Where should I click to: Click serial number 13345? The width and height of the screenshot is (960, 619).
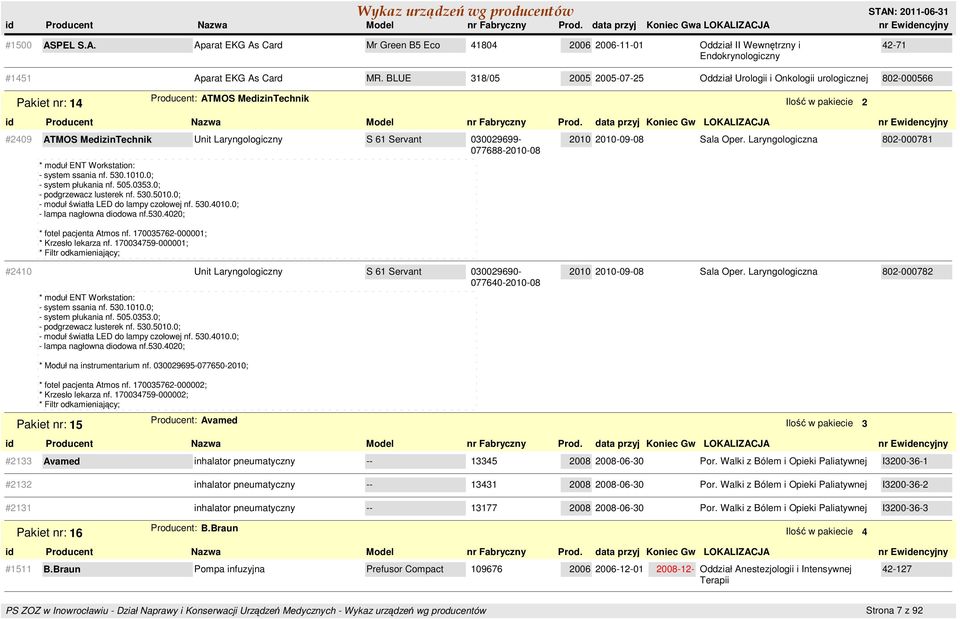pyautogui.click(x=484, y=462)
